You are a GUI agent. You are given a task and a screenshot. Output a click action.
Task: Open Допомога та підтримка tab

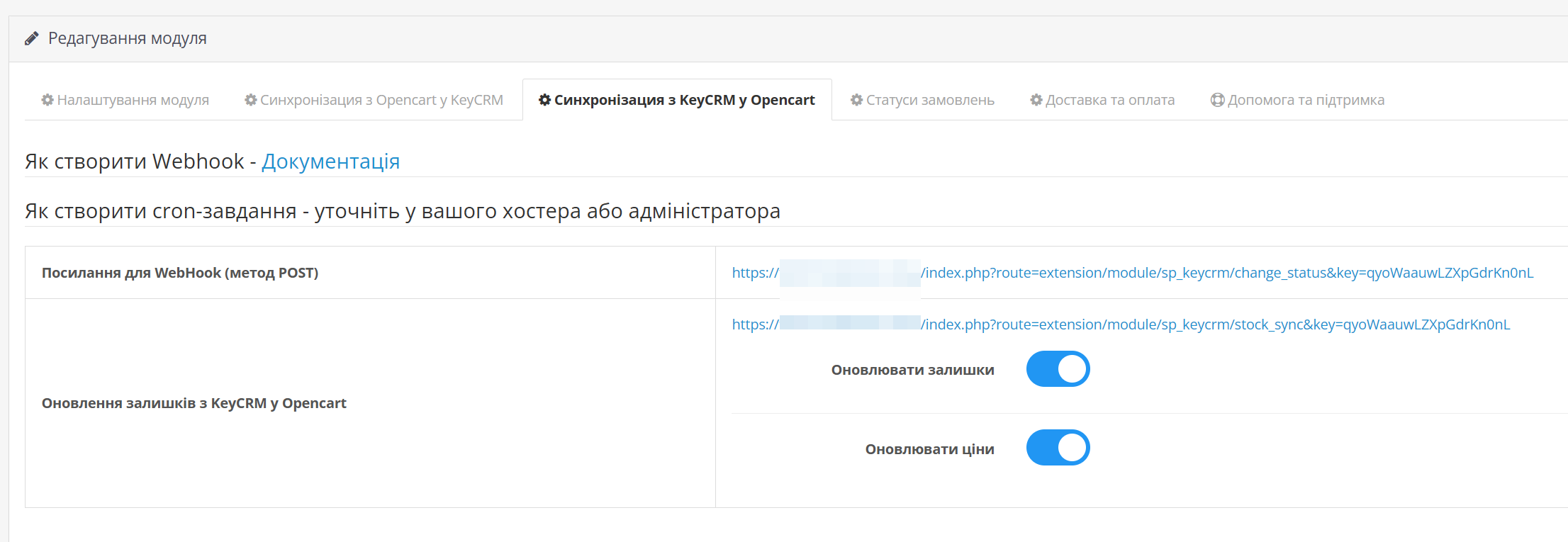tap(1297, 100)
